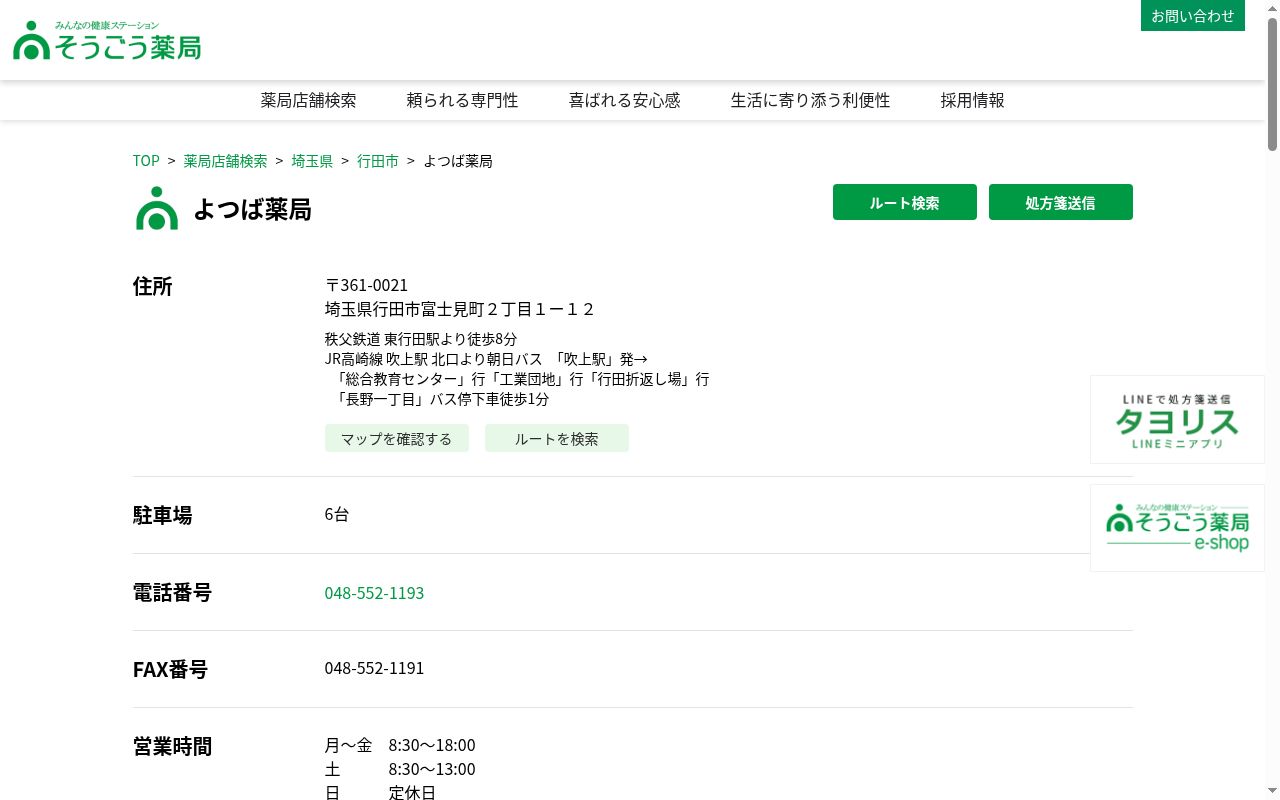Click the green ルート検索 button
Image resolution: width=1280 pixels, height=800 pixels.
(905, 202)
